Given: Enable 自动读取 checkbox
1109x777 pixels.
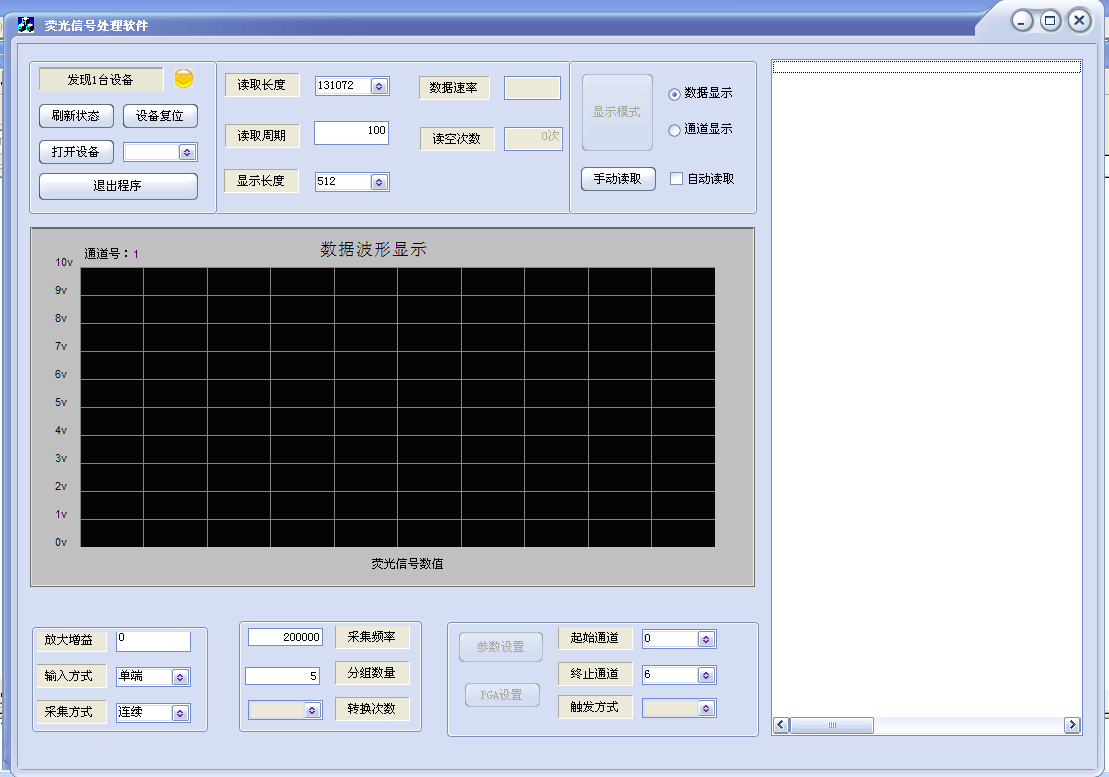Looking at the screenshot, I should coord(677,179).
